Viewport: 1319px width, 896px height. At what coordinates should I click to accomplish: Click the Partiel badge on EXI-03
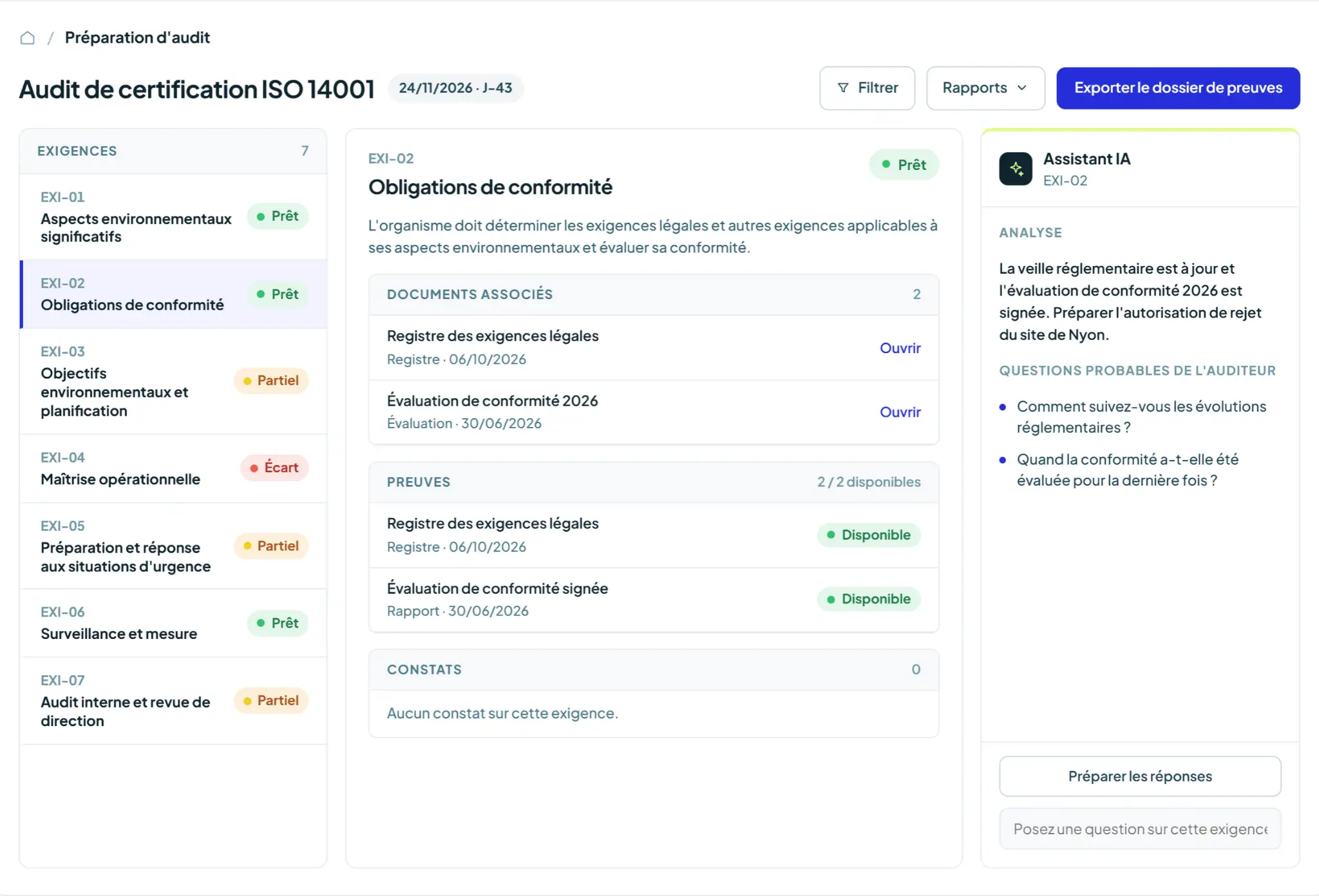[x=271, y=381]
